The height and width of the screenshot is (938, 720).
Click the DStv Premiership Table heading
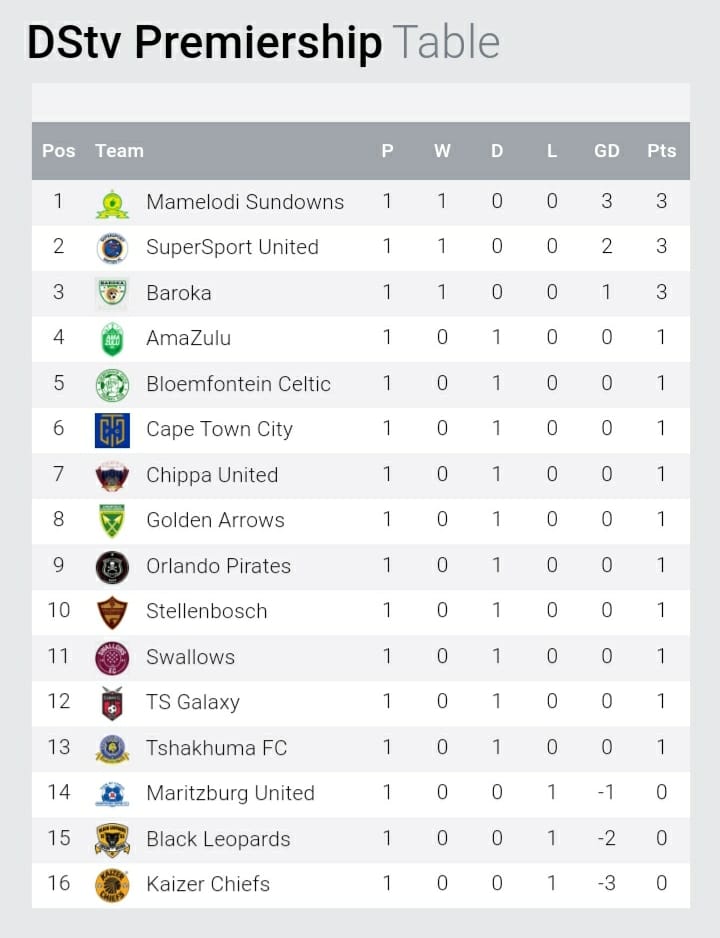click(263, 42)
